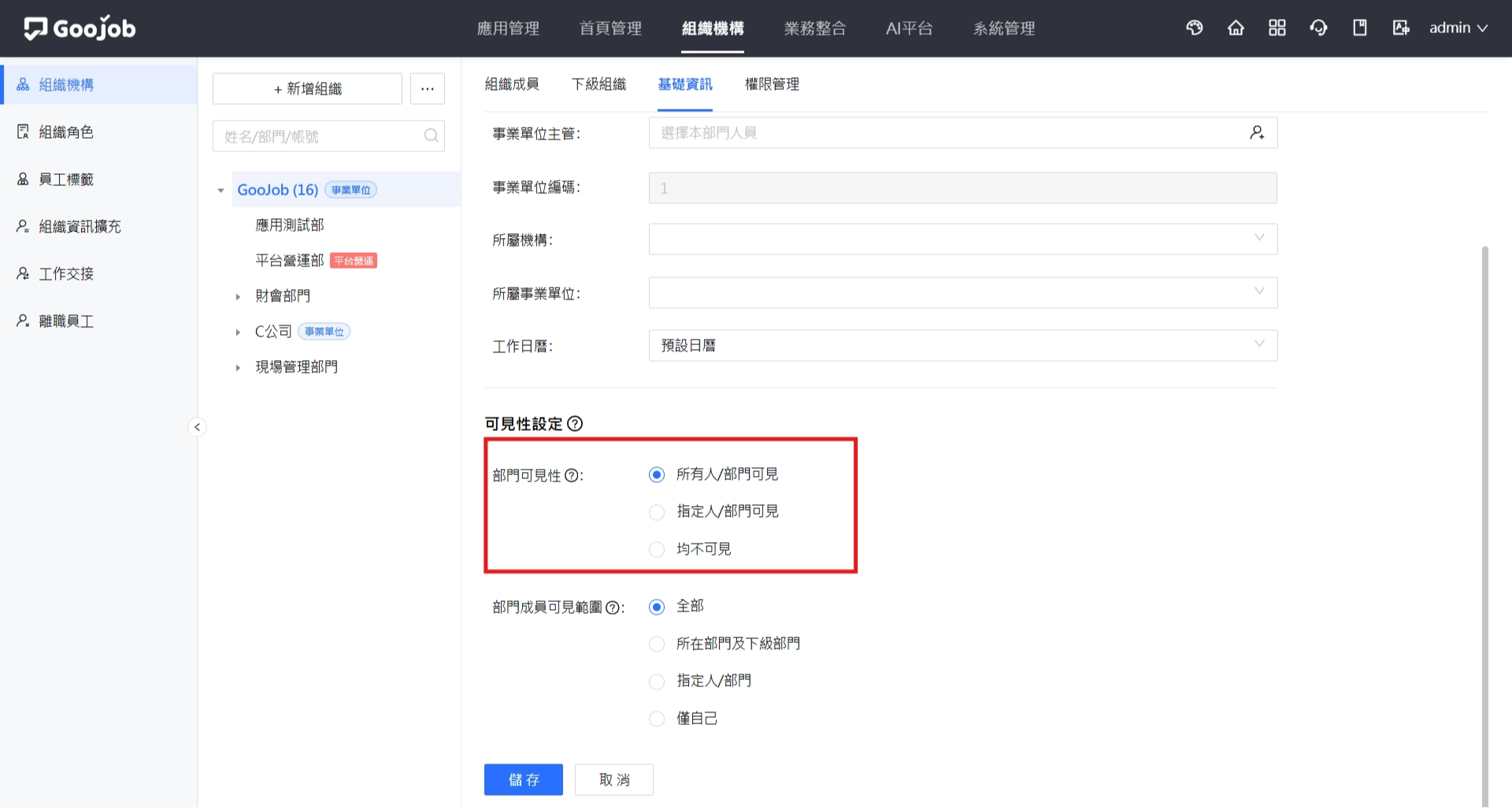The width and height of the screenshot is (1512, 810).
Task: Click the 取消 cancel button
Action: 614,780
